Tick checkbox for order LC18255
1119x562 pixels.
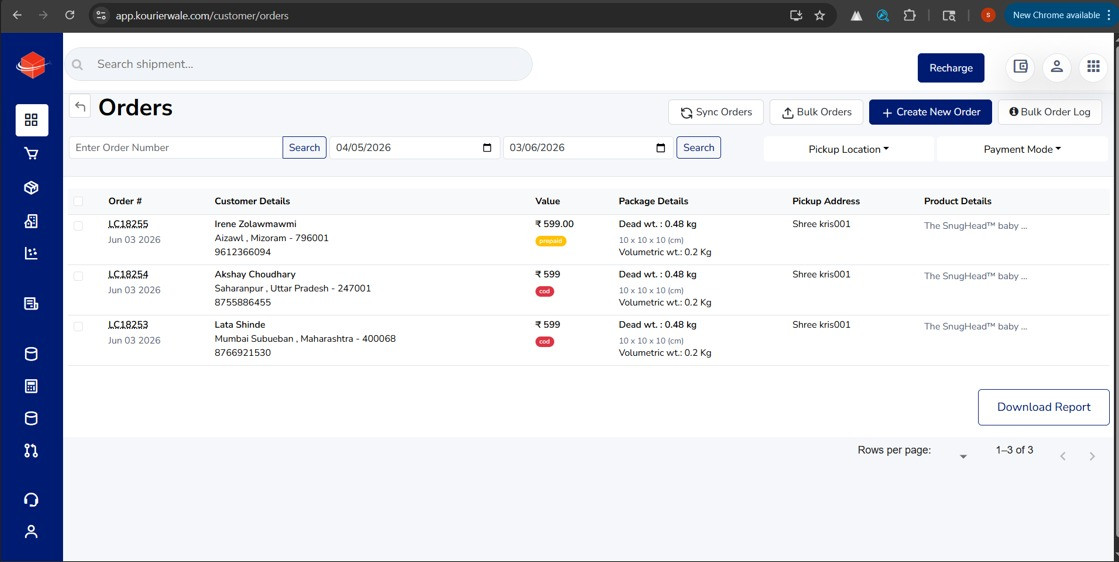(78, 225)
